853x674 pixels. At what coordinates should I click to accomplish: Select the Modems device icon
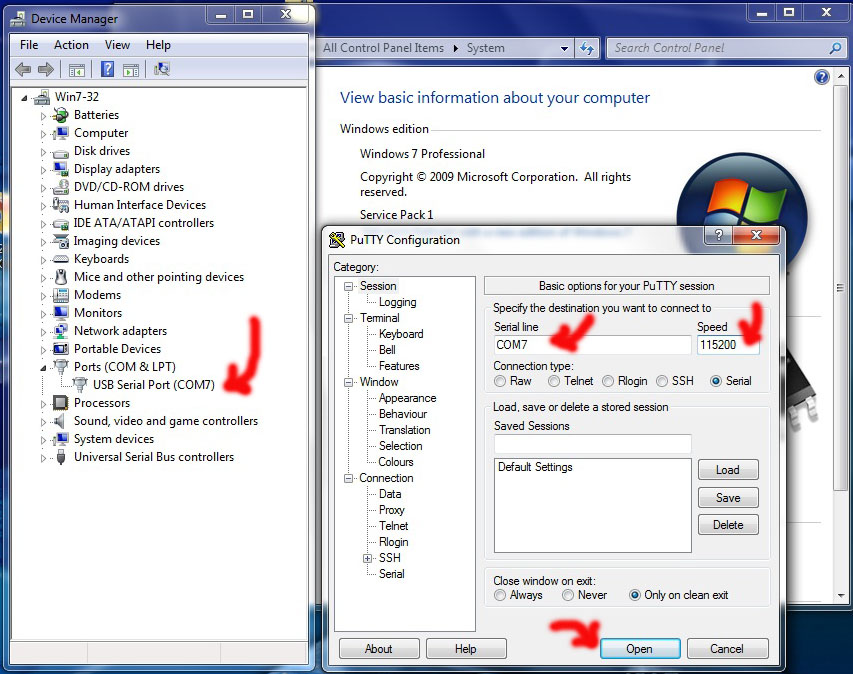[x=61, y=295]
